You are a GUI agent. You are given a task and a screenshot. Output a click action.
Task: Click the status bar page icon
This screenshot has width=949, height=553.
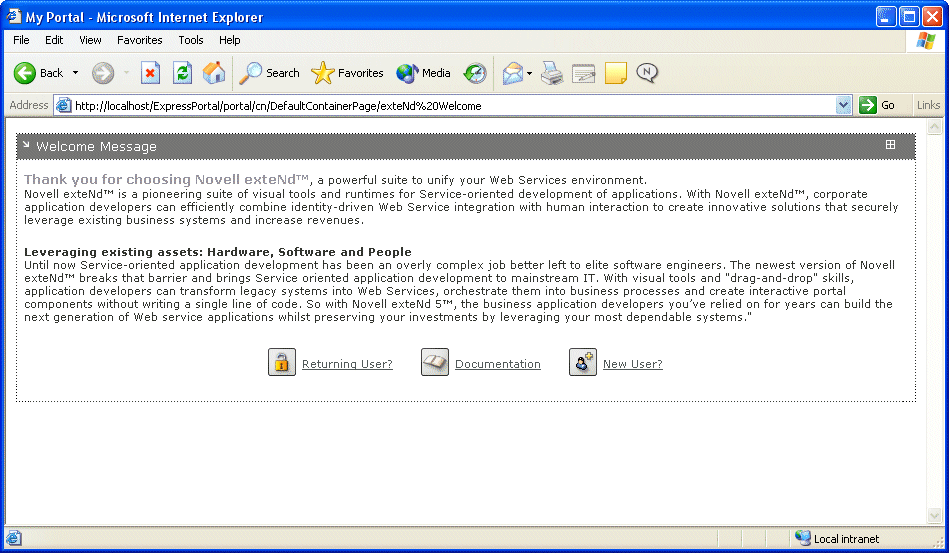13,538
